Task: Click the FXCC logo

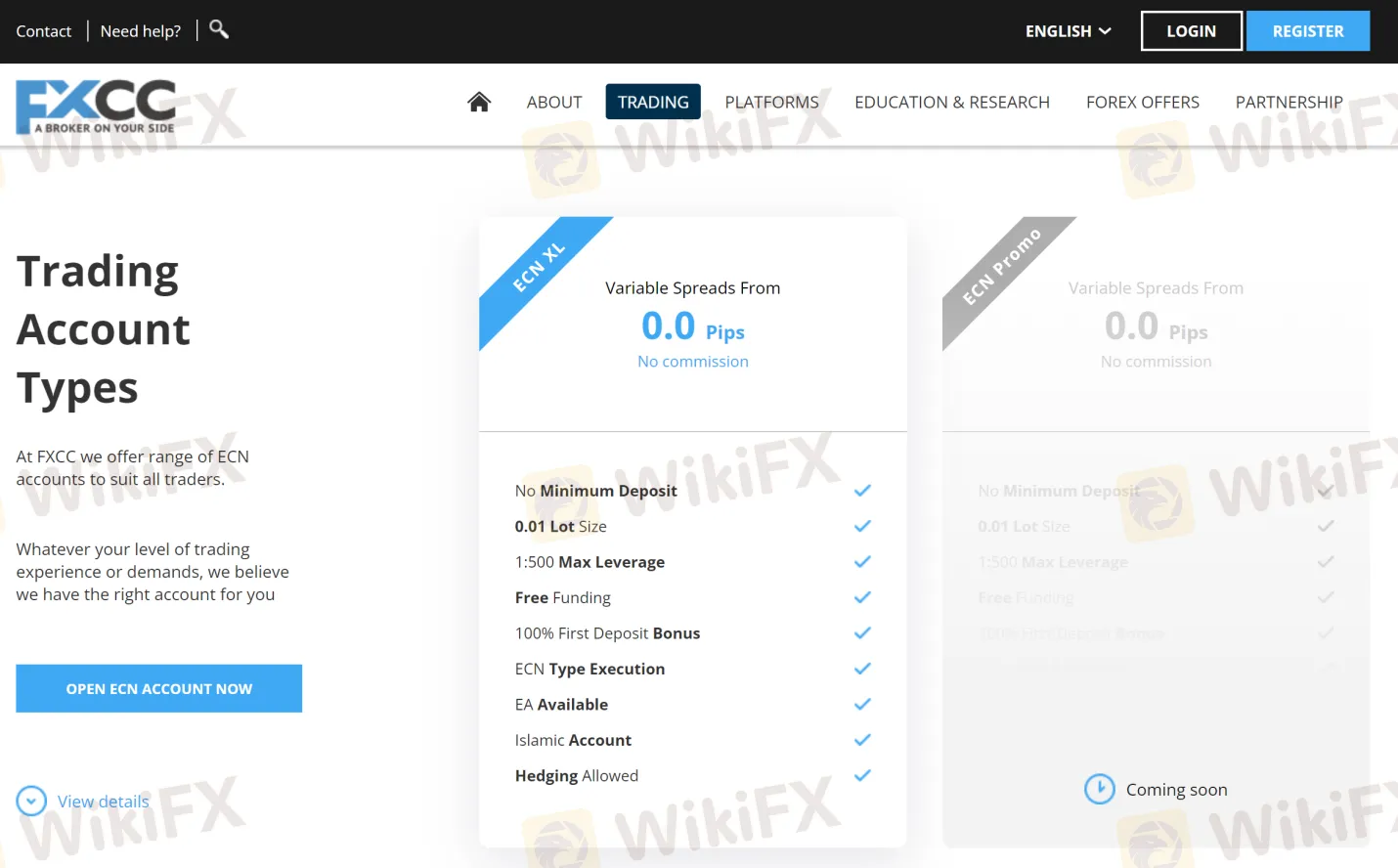Action: coord(96,107)
